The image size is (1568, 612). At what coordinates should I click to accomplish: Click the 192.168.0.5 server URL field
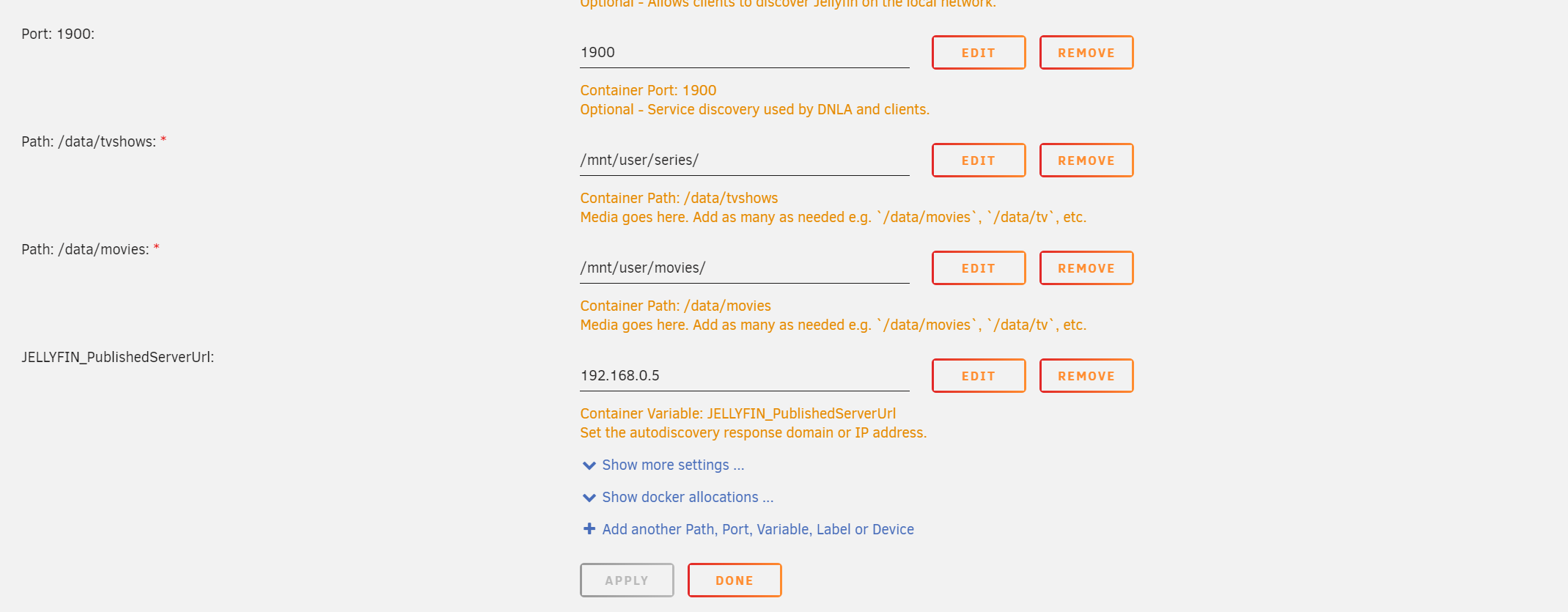744,376
